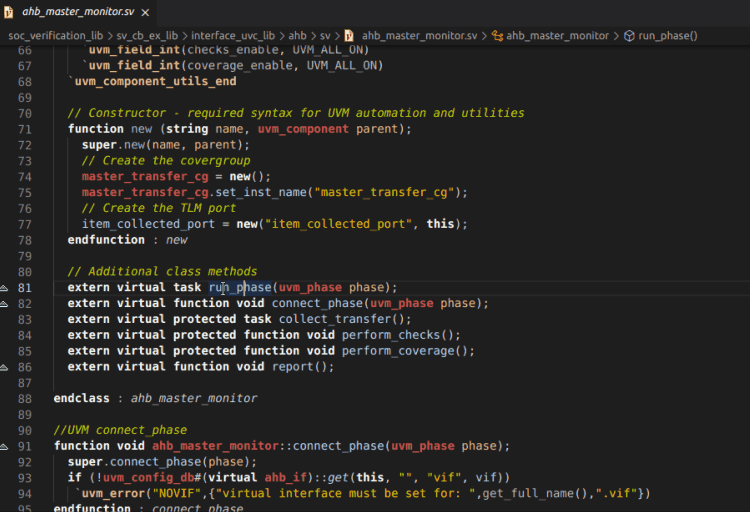Click "//UVM connect_phase" comment on line 90

click(120, 430)
